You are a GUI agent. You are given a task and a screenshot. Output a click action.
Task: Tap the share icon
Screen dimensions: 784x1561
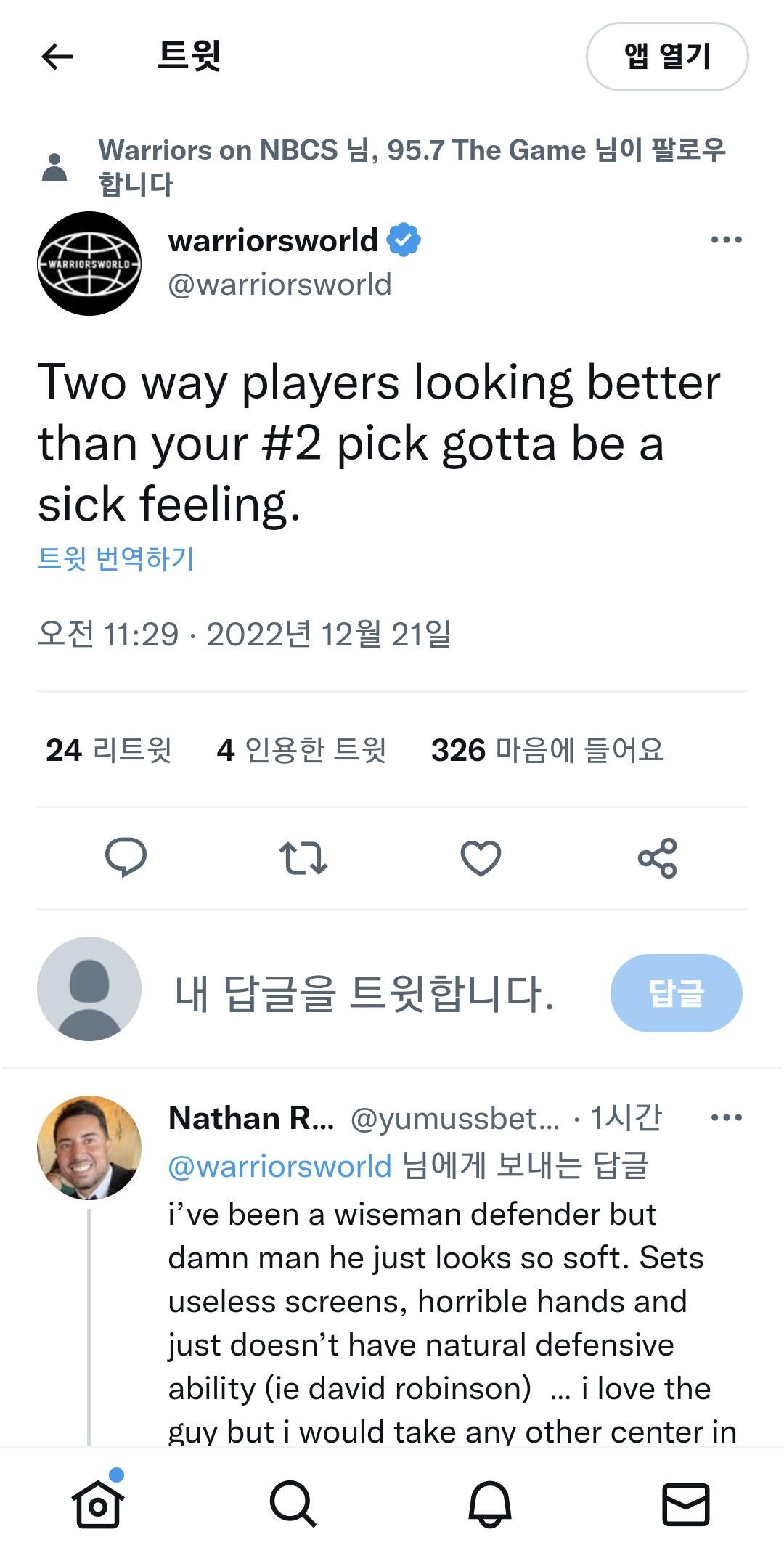point(658,857)
